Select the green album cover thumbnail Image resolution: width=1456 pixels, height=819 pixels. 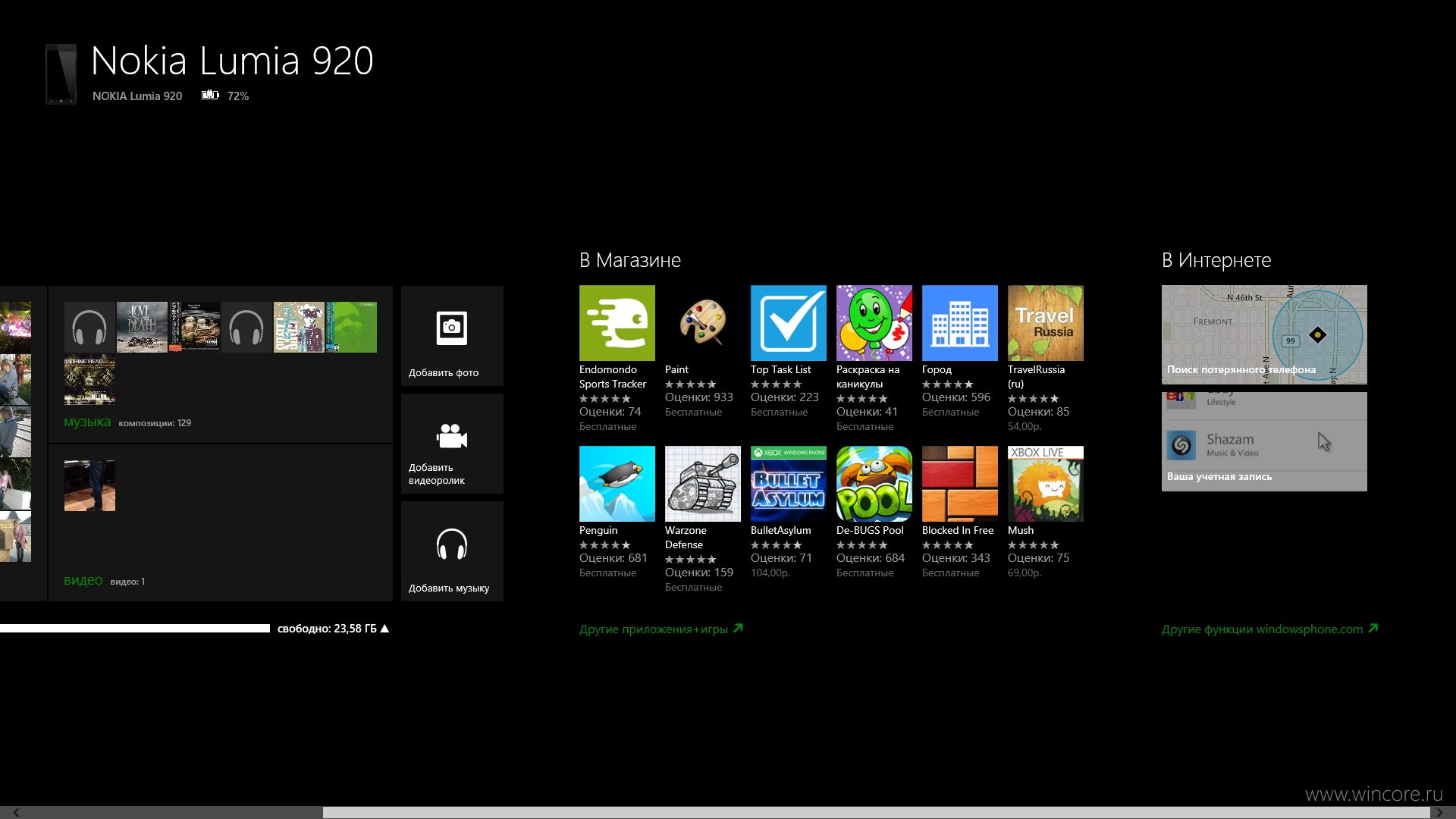coord(351,327)
